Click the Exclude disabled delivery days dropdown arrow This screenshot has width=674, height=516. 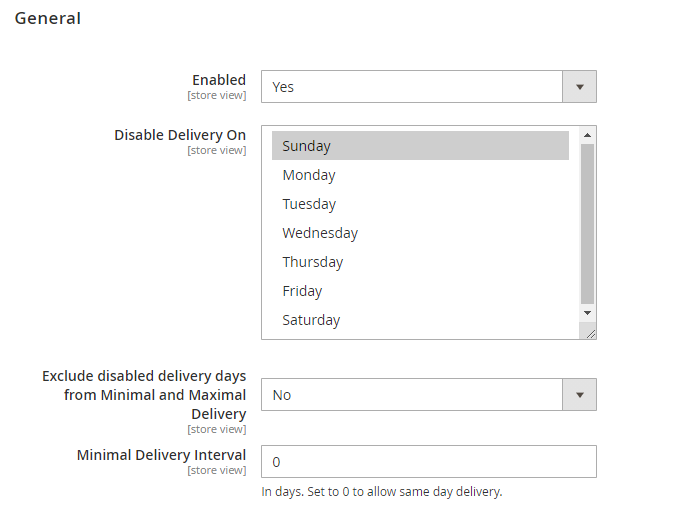tap(579, 395)
